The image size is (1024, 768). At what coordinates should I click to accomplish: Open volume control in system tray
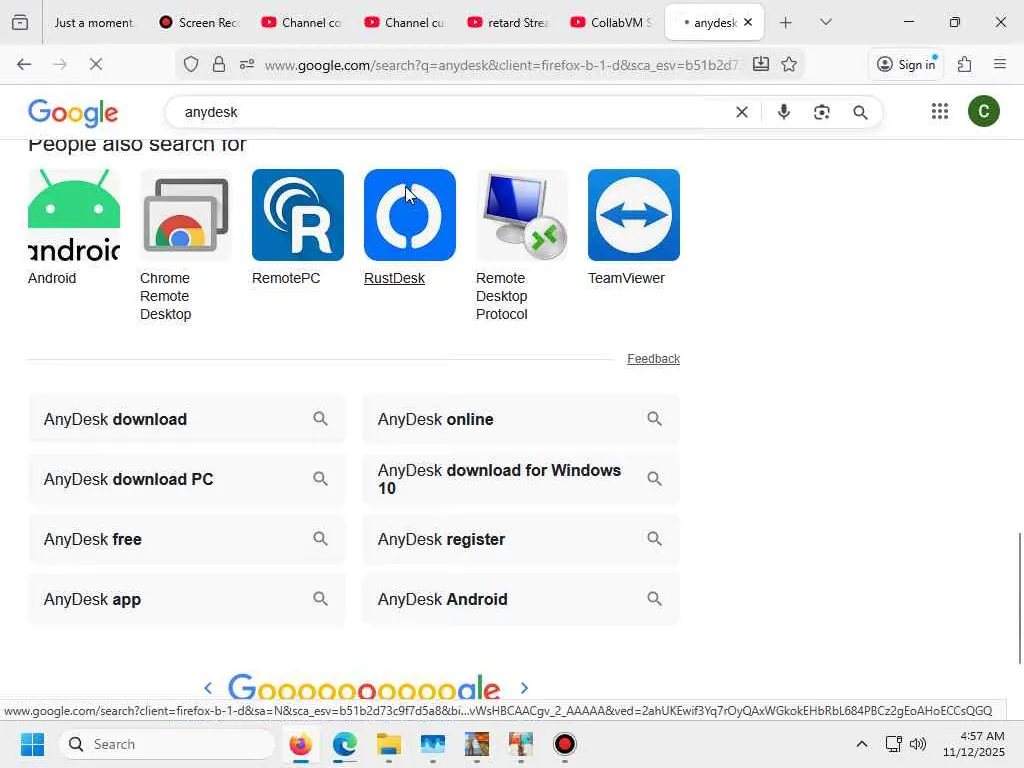pos(918,744)
